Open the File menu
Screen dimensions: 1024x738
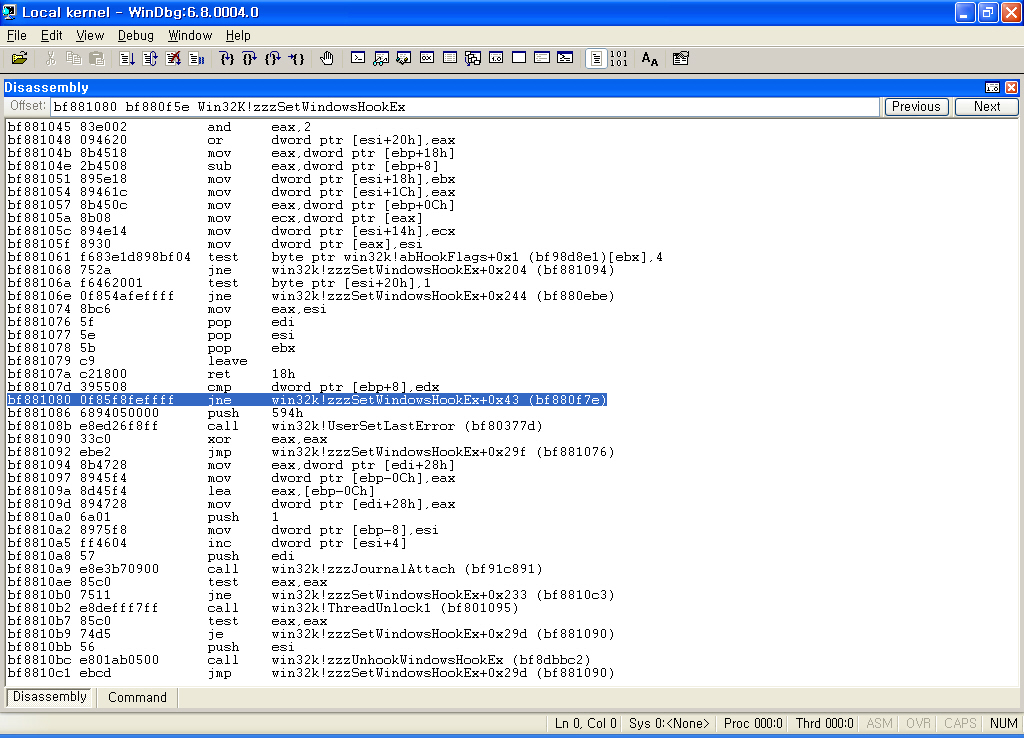[16, 35]
